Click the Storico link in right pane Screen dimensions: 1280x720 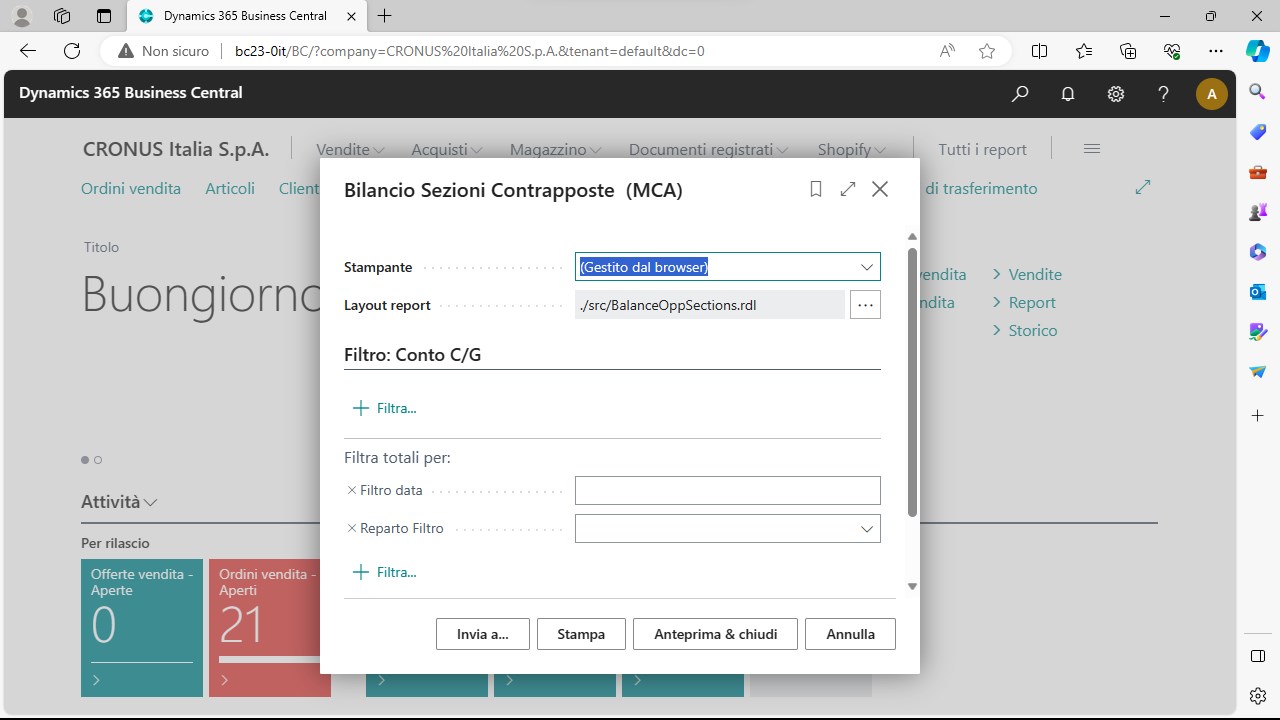point(1033,330)
